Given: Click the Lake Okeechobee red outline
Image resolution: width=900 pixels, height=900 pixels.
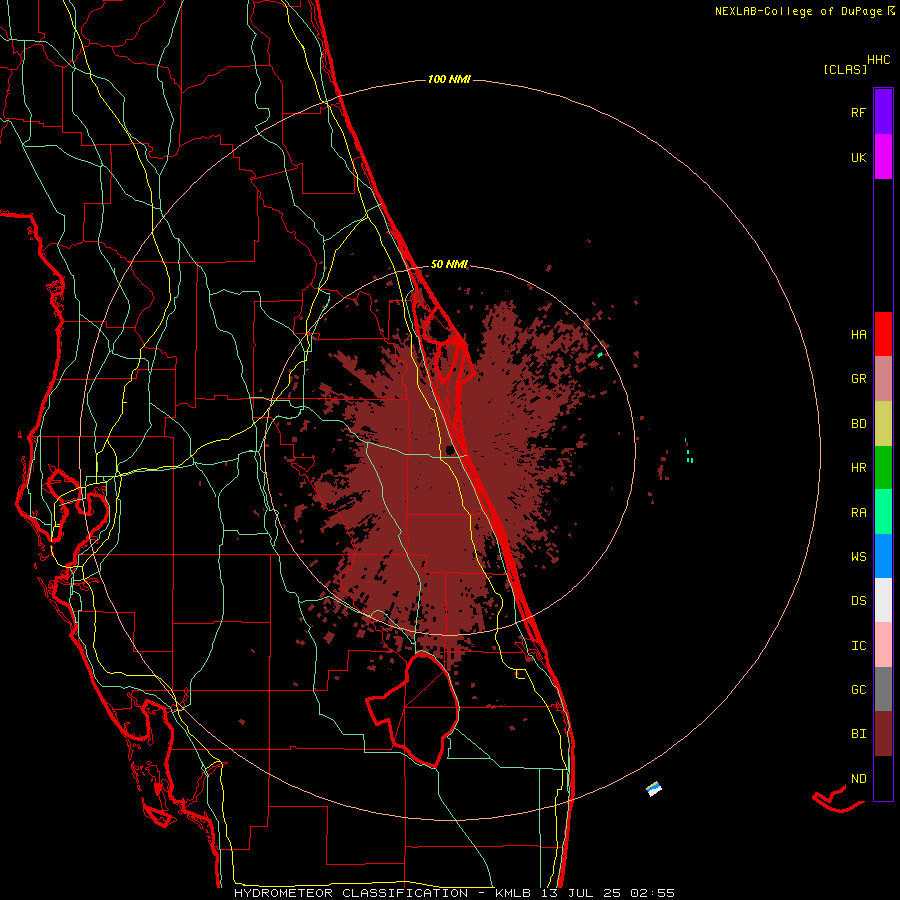Looking at the screenshot, I should pos(413,709).
